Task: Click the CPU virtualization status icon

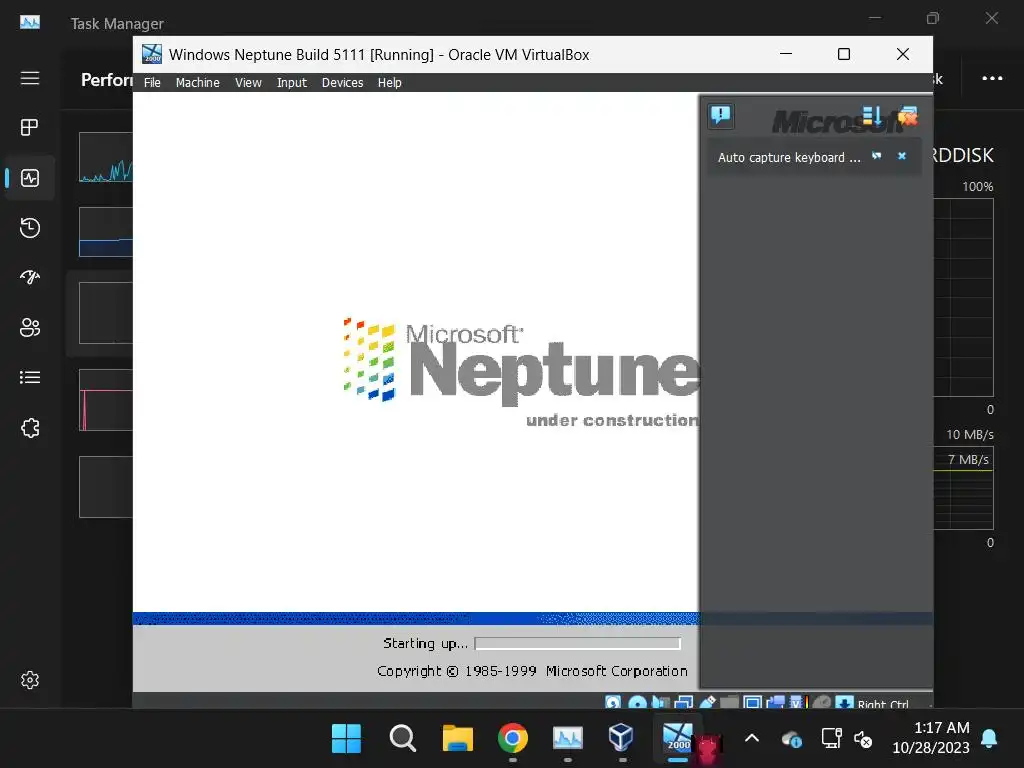Action: coord(798,703)
